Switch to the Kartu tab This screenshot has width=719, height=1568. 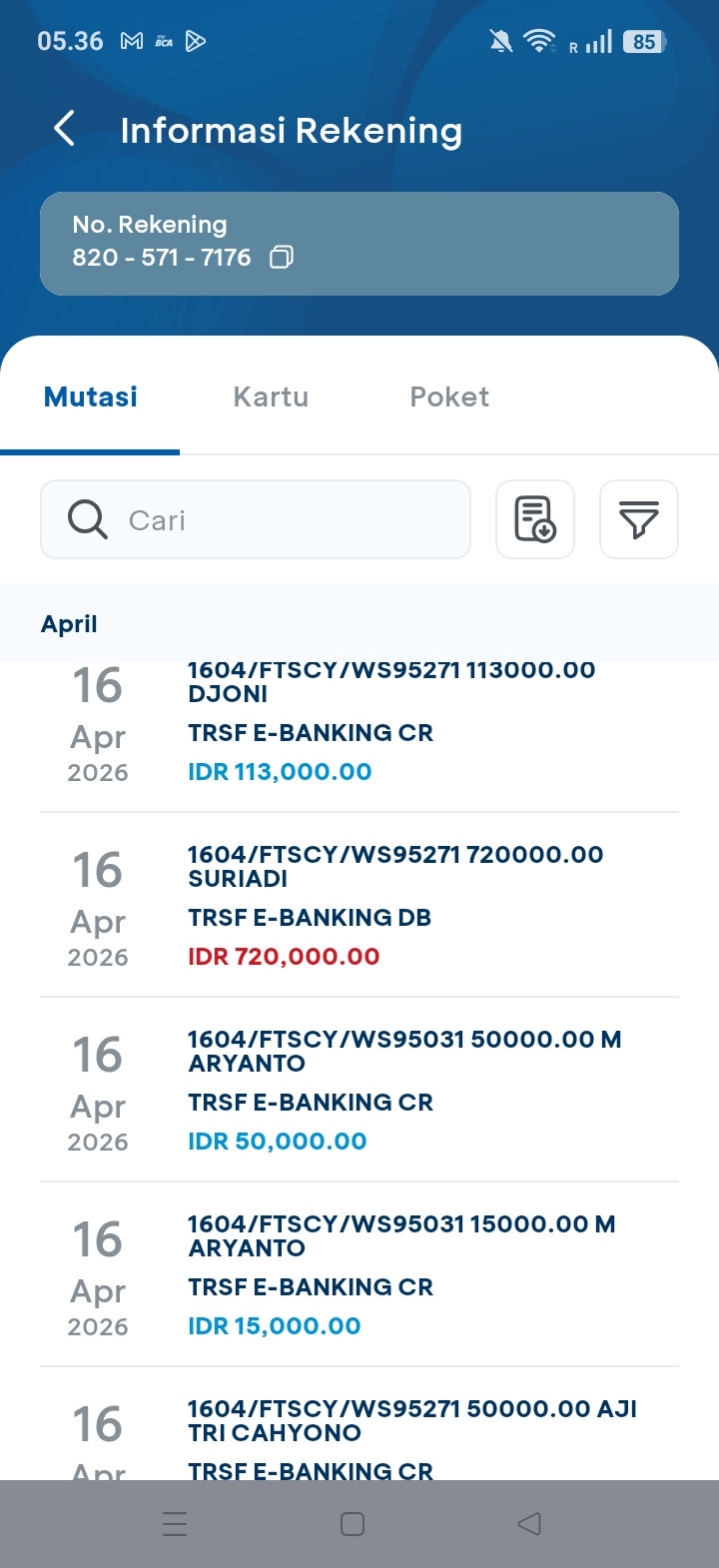coord(271,396)
